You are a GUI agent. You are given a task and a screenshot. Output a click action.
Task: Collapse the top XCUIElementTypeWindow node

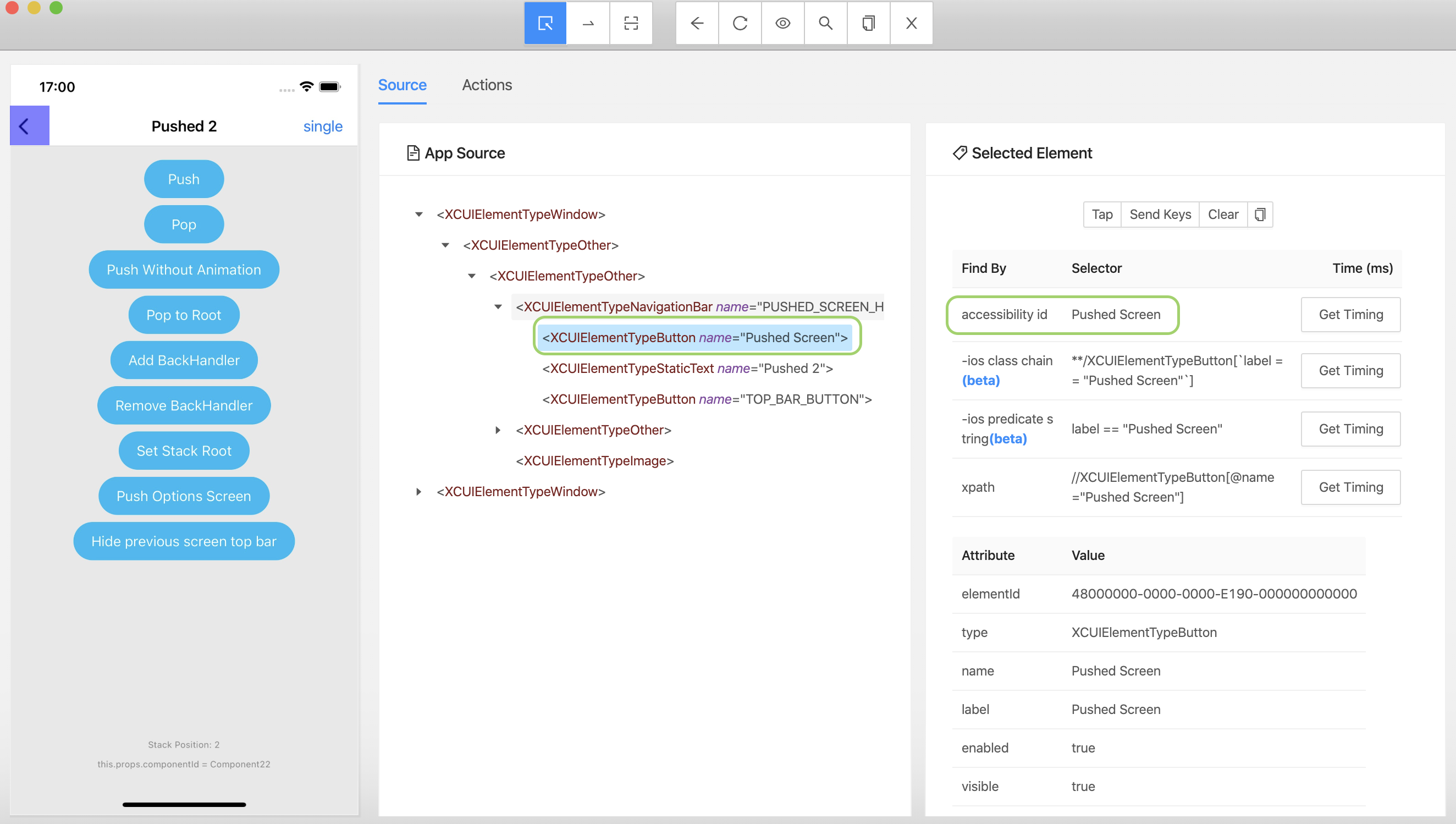click(x=419, y=215)
